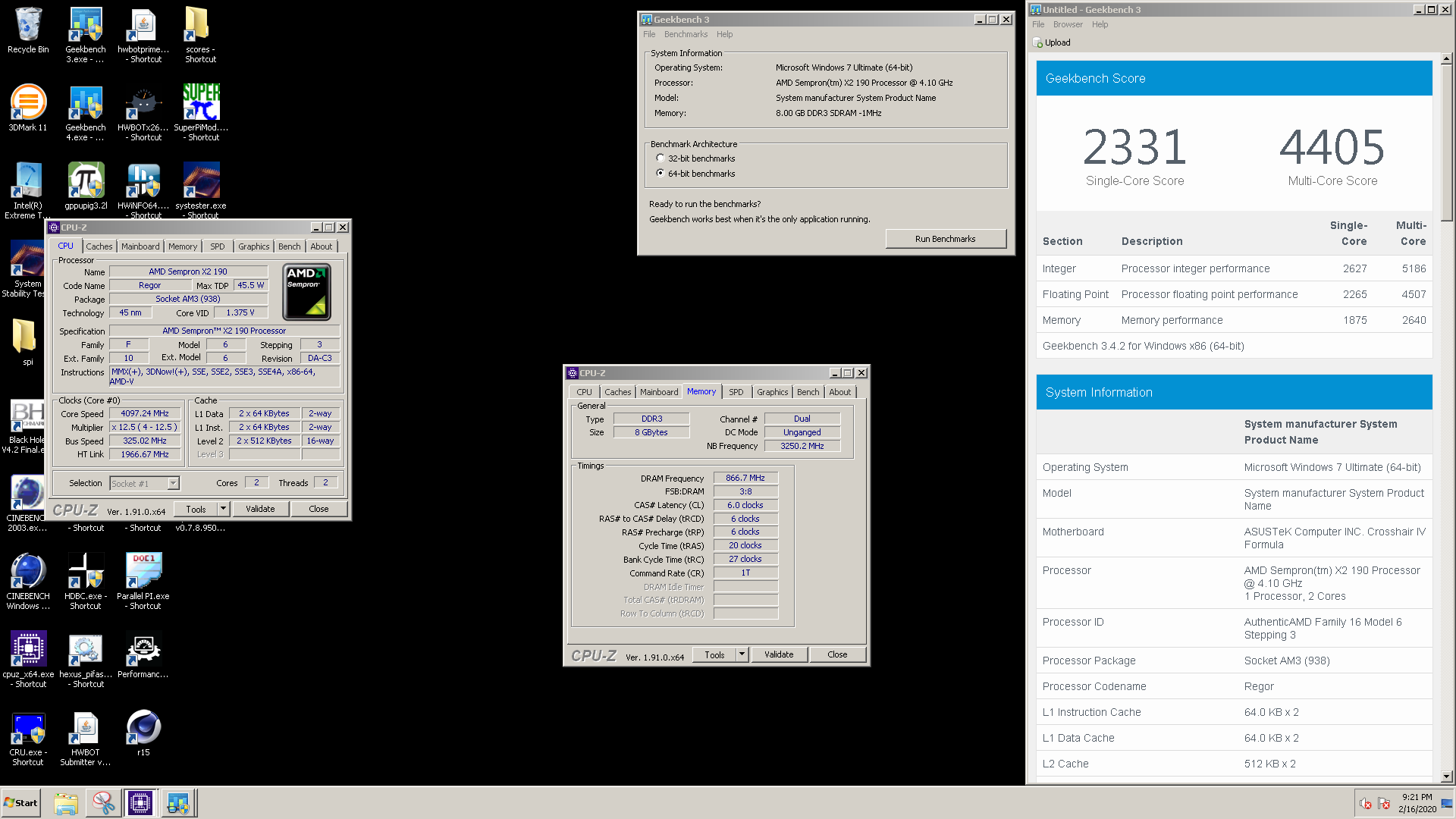Open Windows Explorer from the taskbar
This screenshot has height=819, width=1456.
[66, 803]
